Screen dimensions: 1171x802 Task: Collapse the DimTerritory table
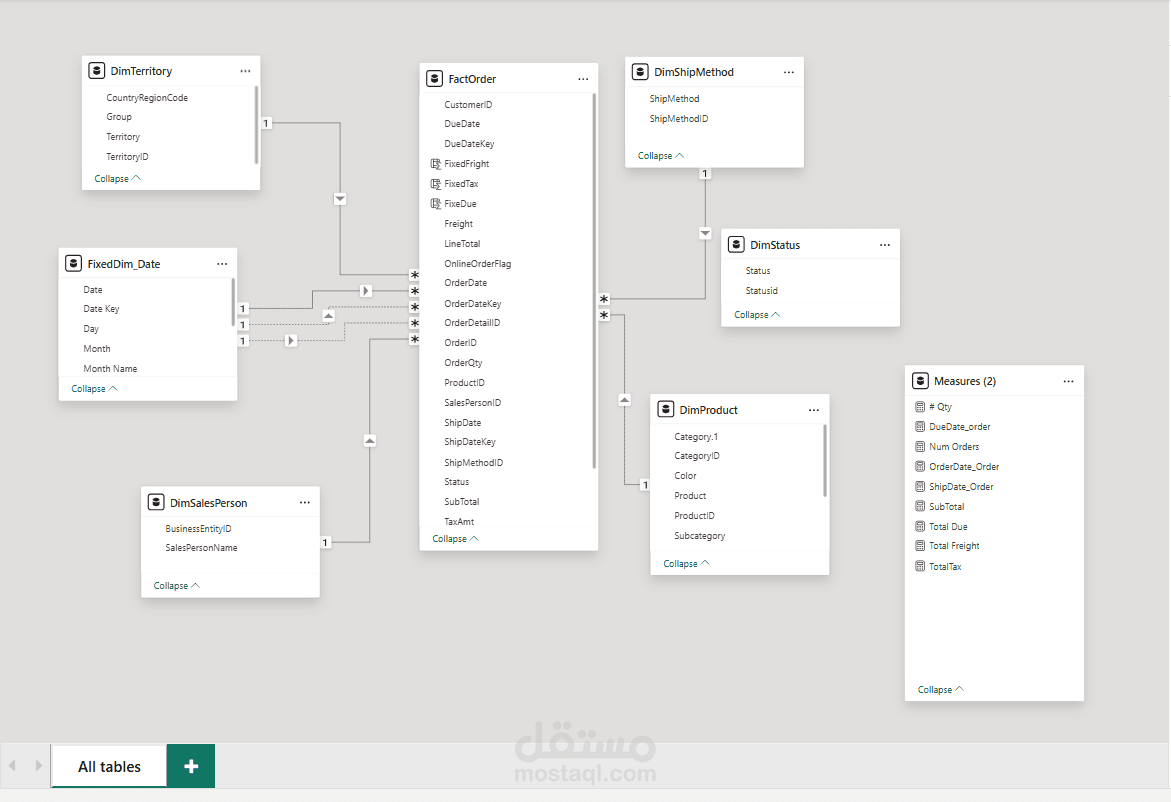117,178
